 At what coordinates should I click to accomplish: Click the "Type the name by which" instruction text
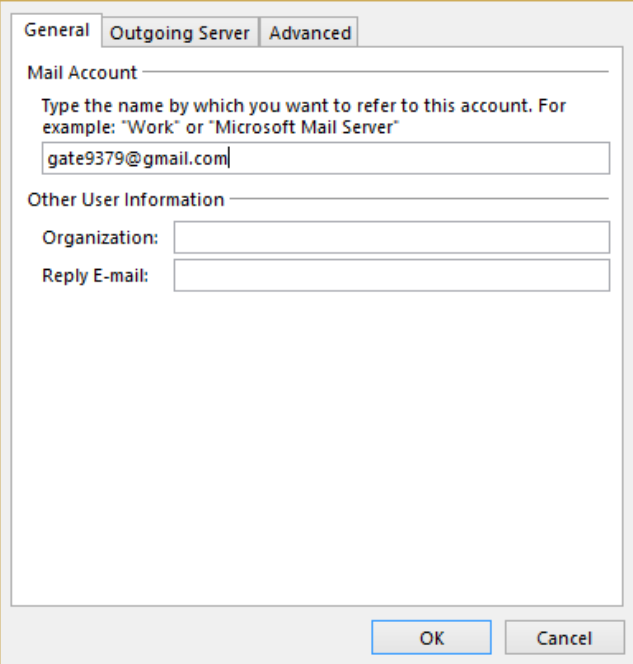pos(304,116)
